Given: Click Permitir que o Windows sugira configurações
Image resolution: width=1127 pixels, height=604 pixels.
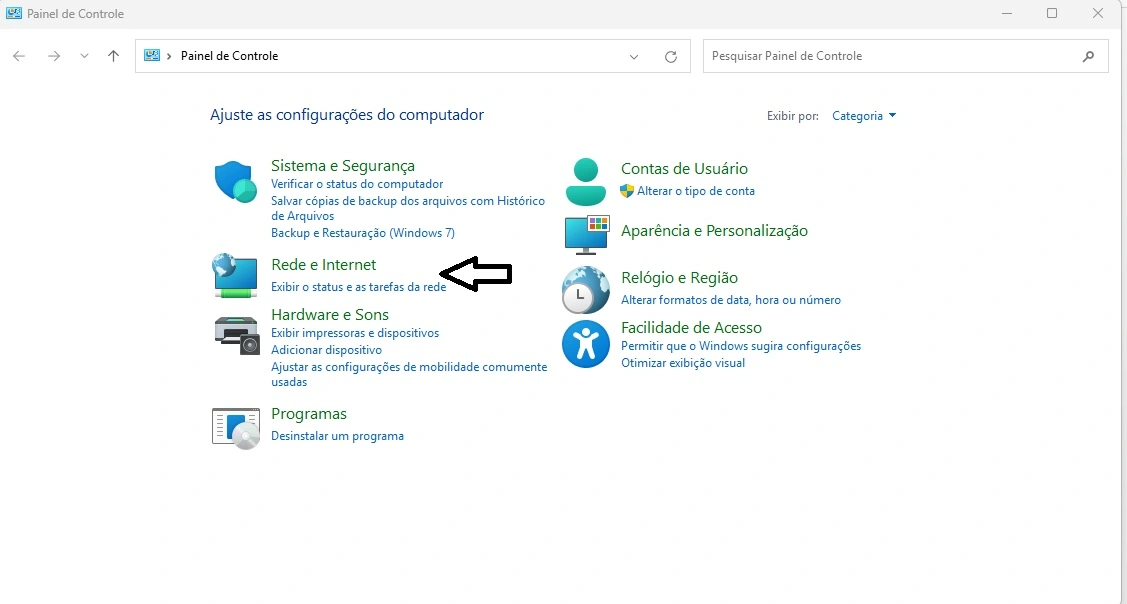Looking at the screenshot, I should tap(741, 346).
